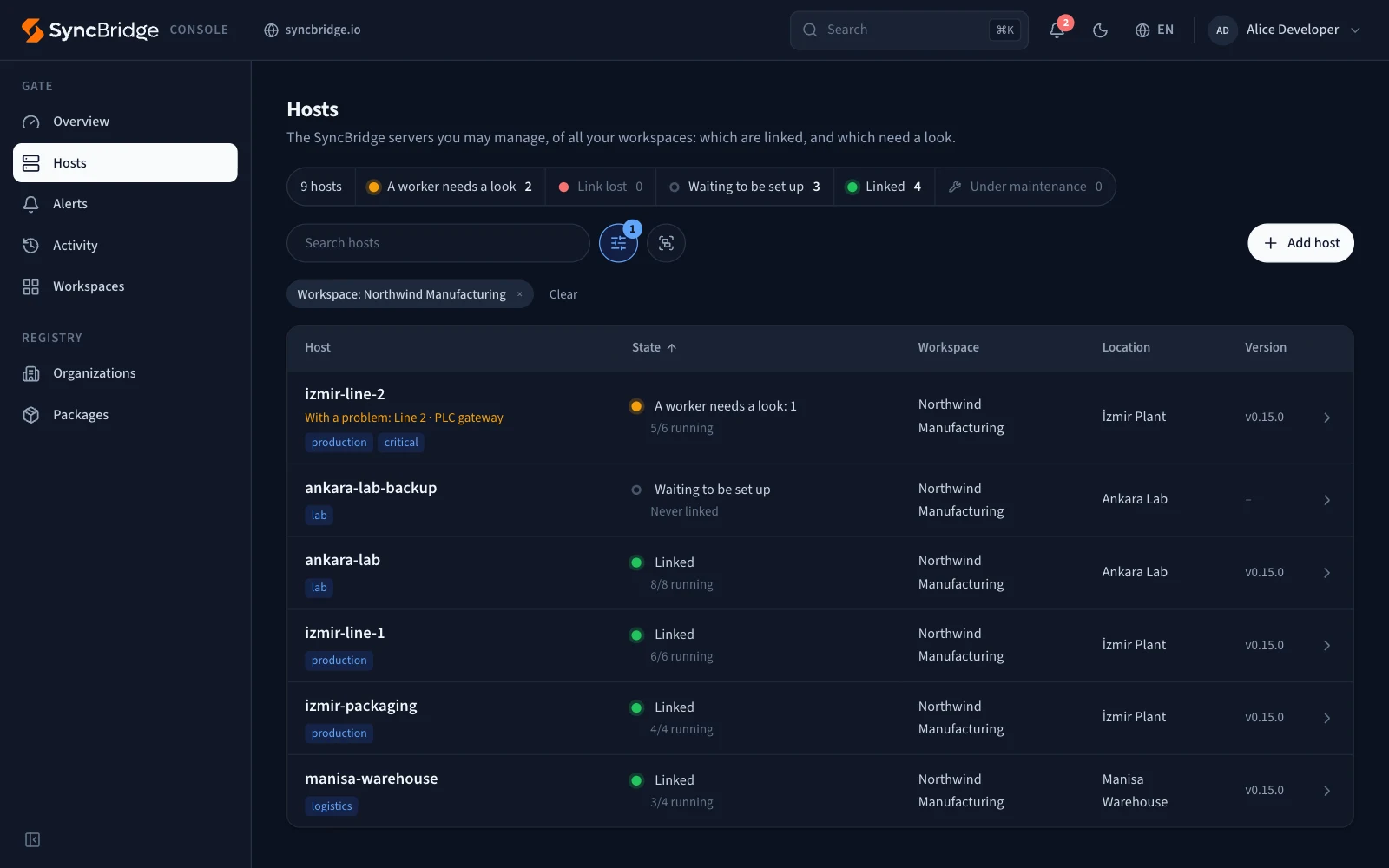Clear all active filters

tap(563, 294)
